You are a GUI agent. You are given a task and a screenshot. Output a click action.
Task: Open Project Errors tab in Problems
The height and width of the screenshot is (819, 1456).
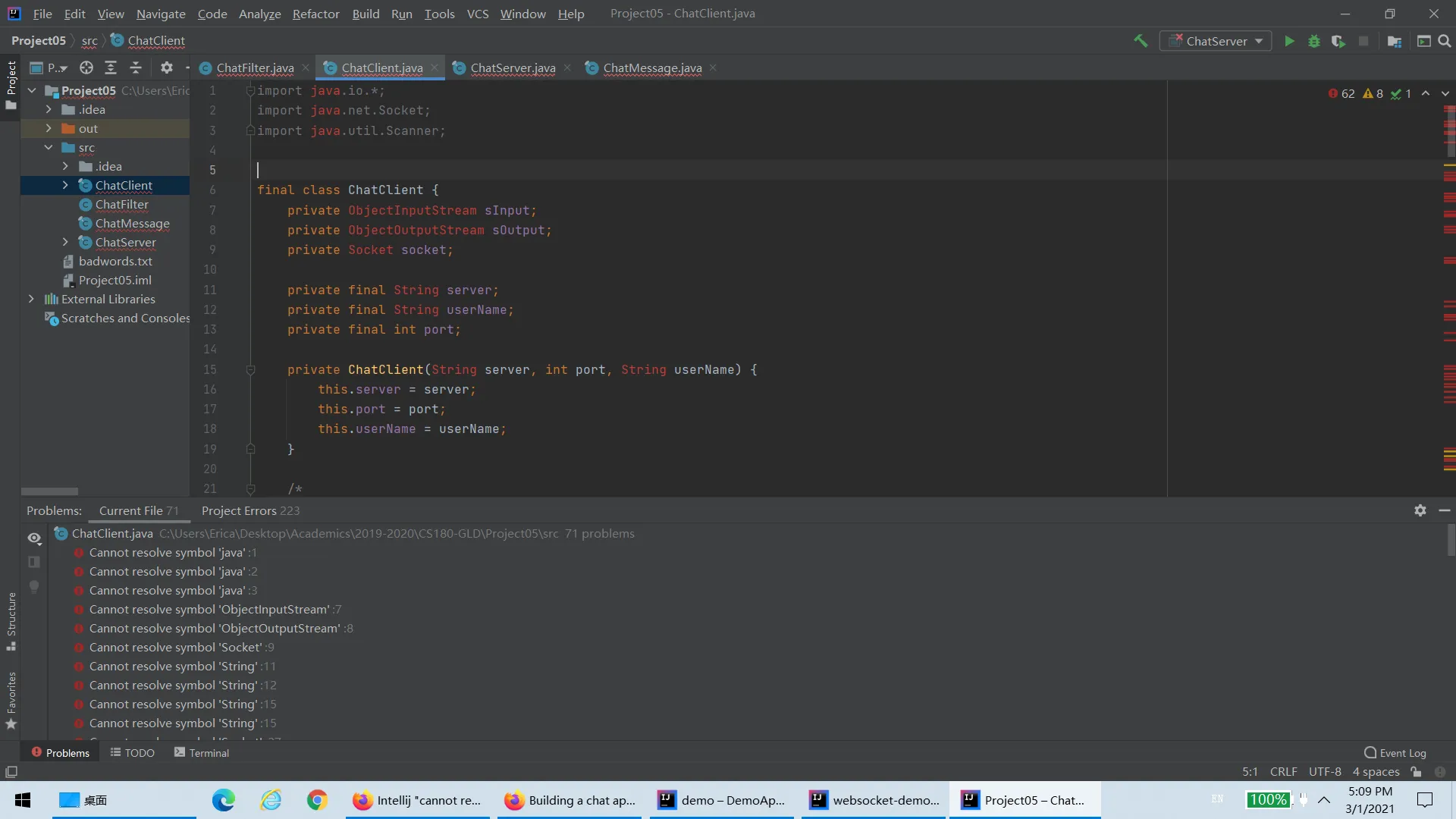[x=249, y=510]
